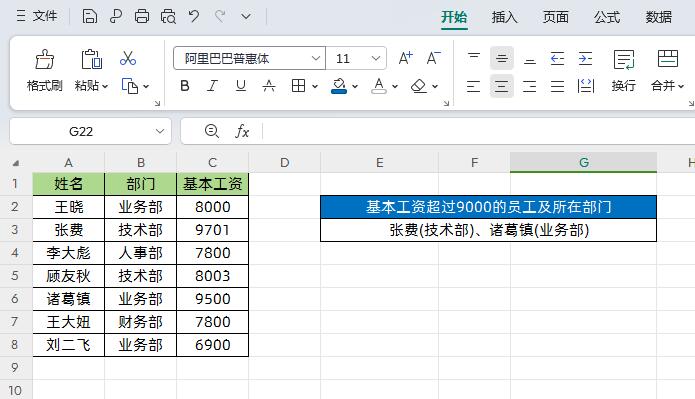
Task: Click the justify alignment icon
Action: click(558, 86)
